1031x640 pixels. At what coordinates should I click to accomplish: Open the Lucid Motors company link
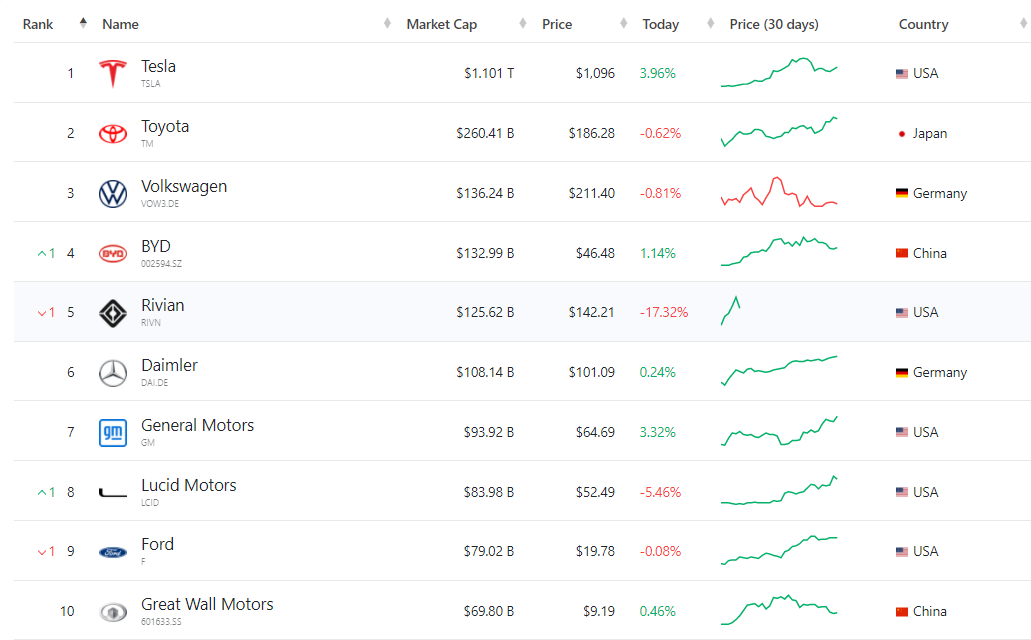[x=189, y=485]
